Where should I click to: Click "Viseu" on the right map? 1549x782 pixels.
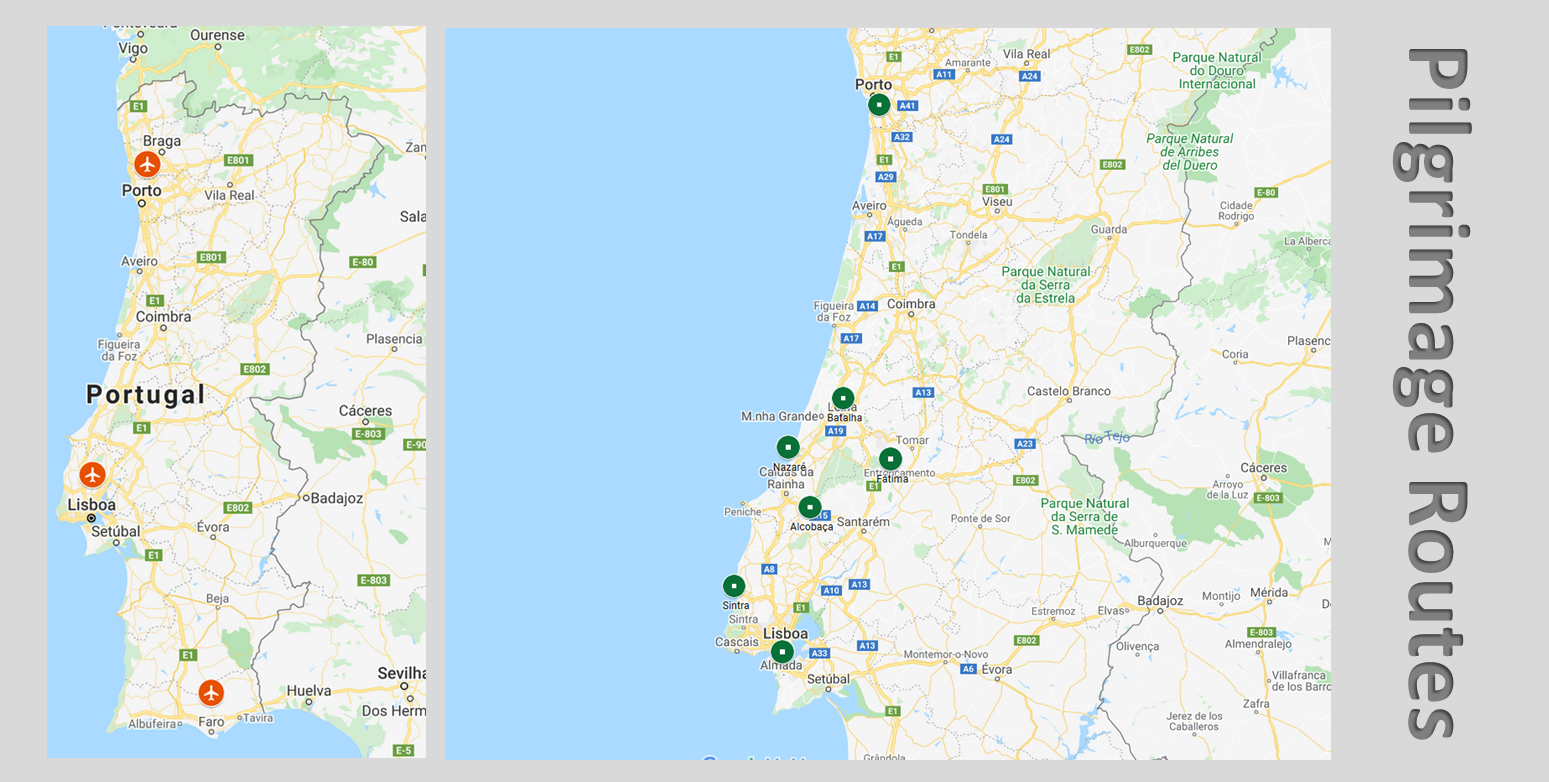tap(997, 202)
